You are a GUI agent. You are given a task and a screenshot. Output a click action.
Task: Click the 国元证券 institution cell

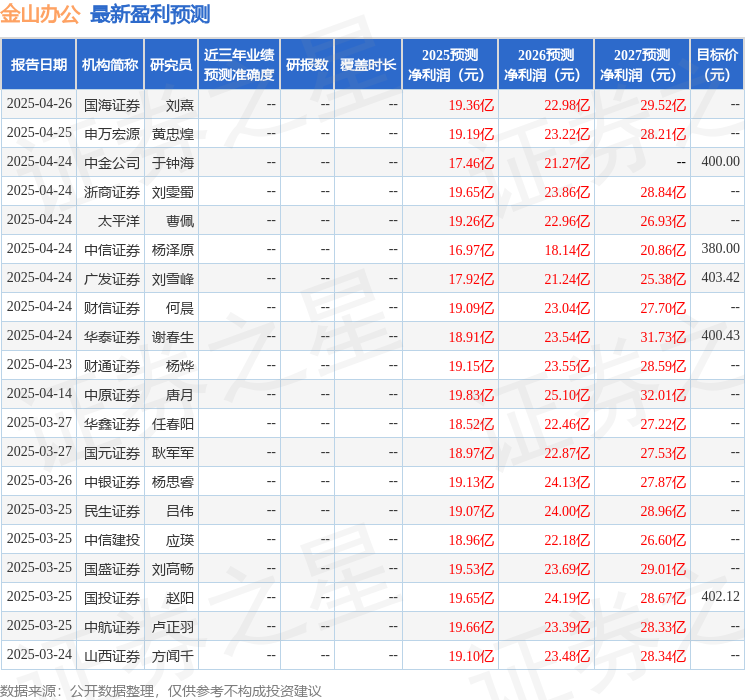tap(112, 453)
